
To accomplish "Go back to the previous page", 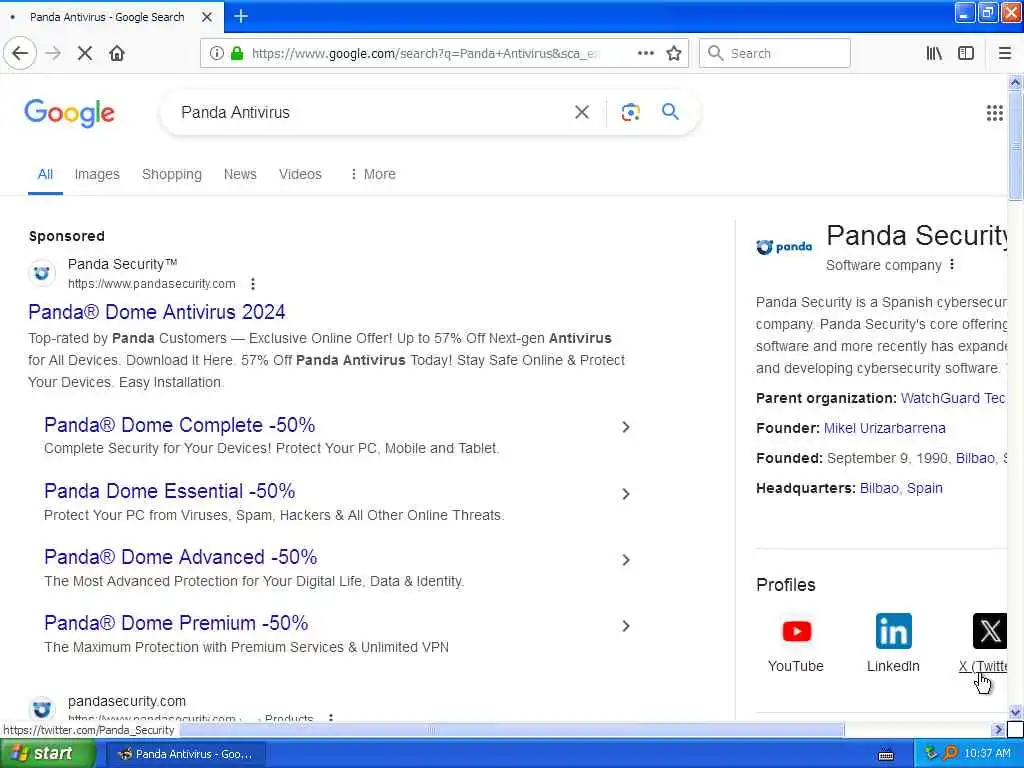I will pyautogui.click(x=20, y=54).
